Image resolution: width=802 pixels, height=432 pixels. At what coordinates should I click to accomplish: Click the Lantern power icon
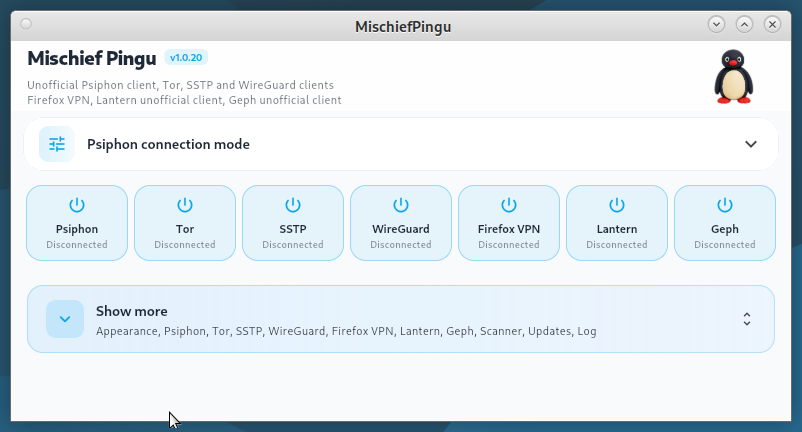[x=616, y=205]
